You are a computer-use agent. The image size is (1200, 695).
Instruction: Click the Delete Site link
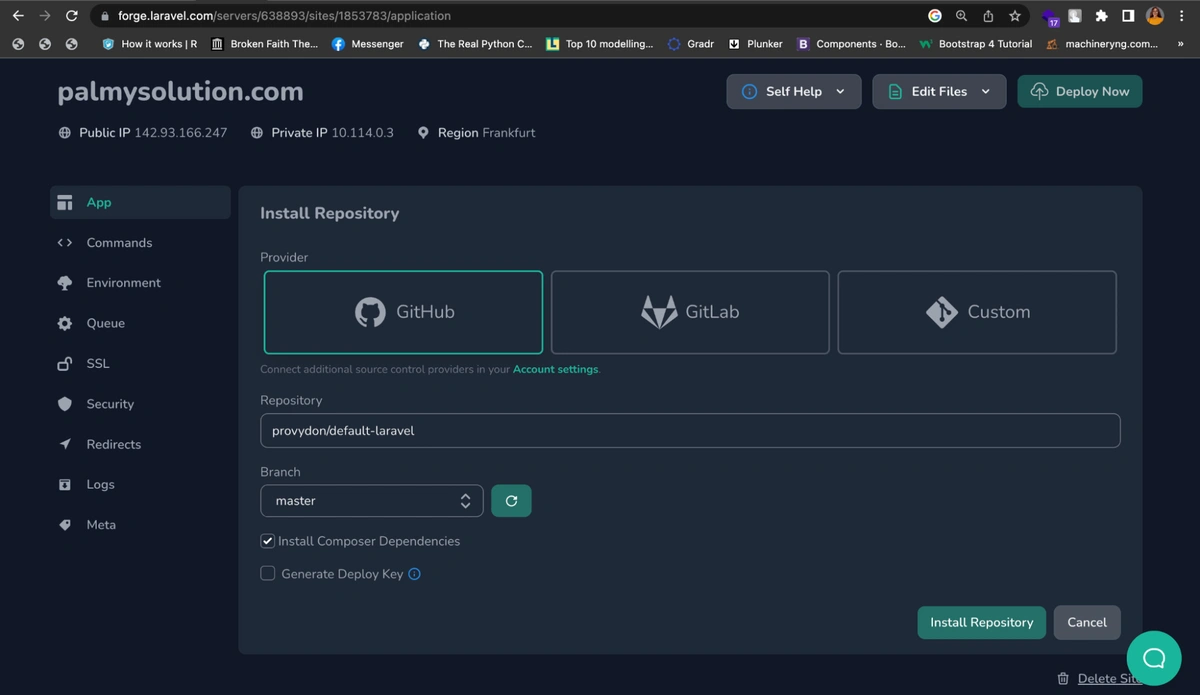tap(1110, 679)
